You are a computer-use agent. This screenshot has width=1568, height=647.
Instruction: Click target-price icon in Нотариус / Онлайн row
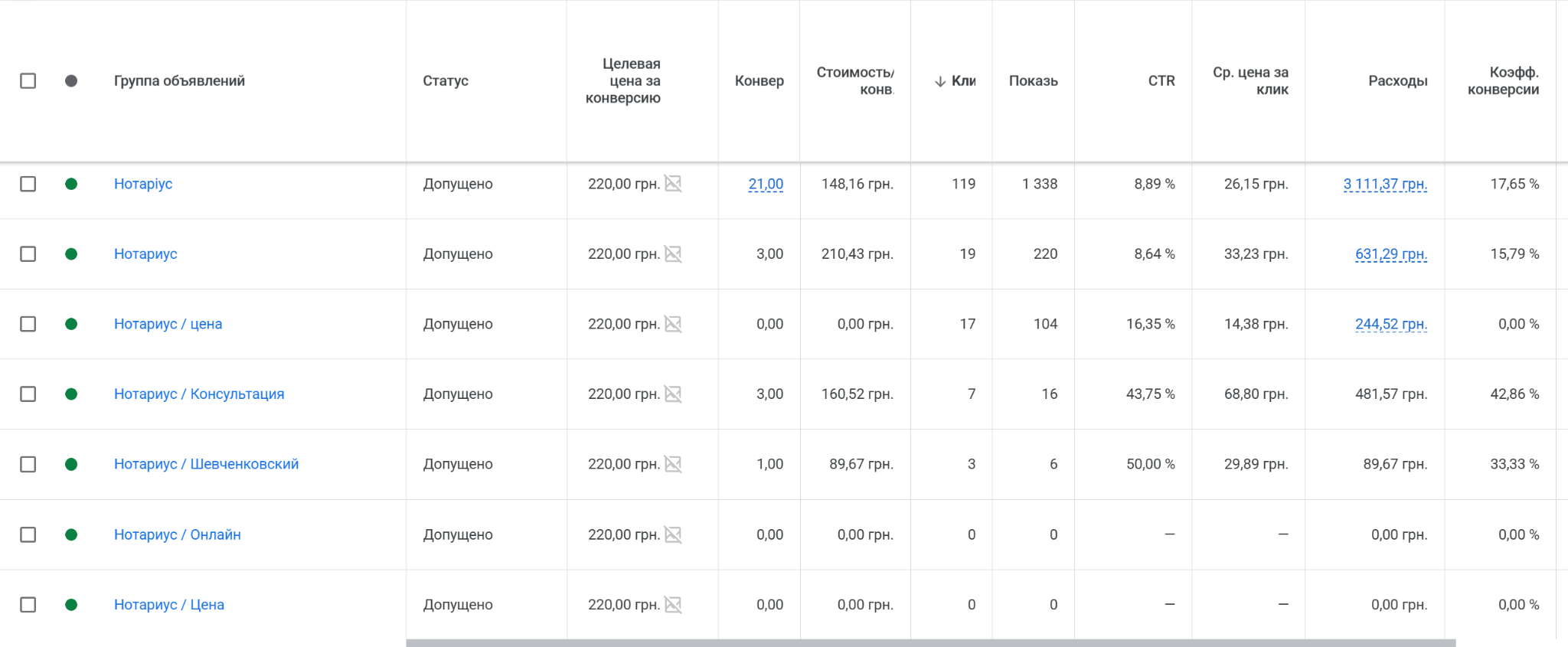click(x=673, y=534)
